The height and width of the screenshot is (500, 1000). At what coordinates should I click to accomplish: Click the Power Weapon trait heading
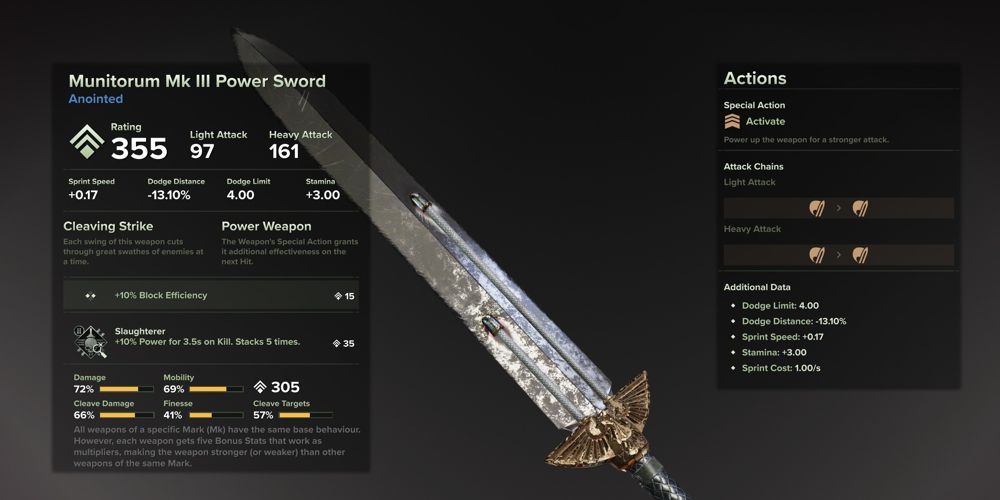(267, 226)
